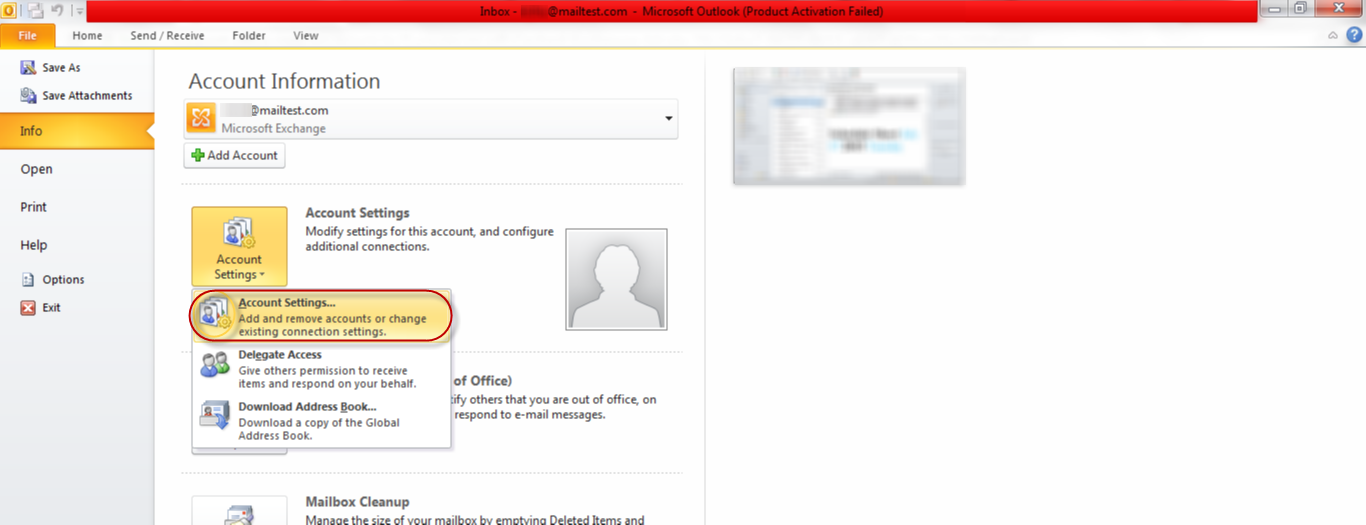The width and height of the screenshot is (1366, 525).
Task: Click the Microsoft Exchange account icon
Action: point(201,118)
